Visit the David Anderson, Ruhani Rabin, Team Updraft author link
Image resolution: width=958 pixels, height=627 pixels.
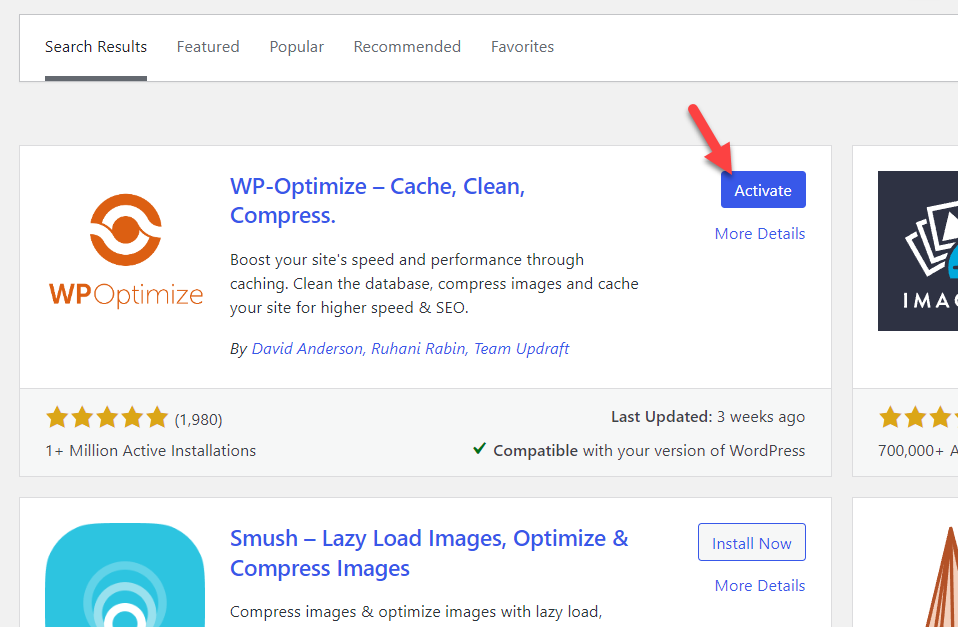pyautogui.click(x=410, y=348)
